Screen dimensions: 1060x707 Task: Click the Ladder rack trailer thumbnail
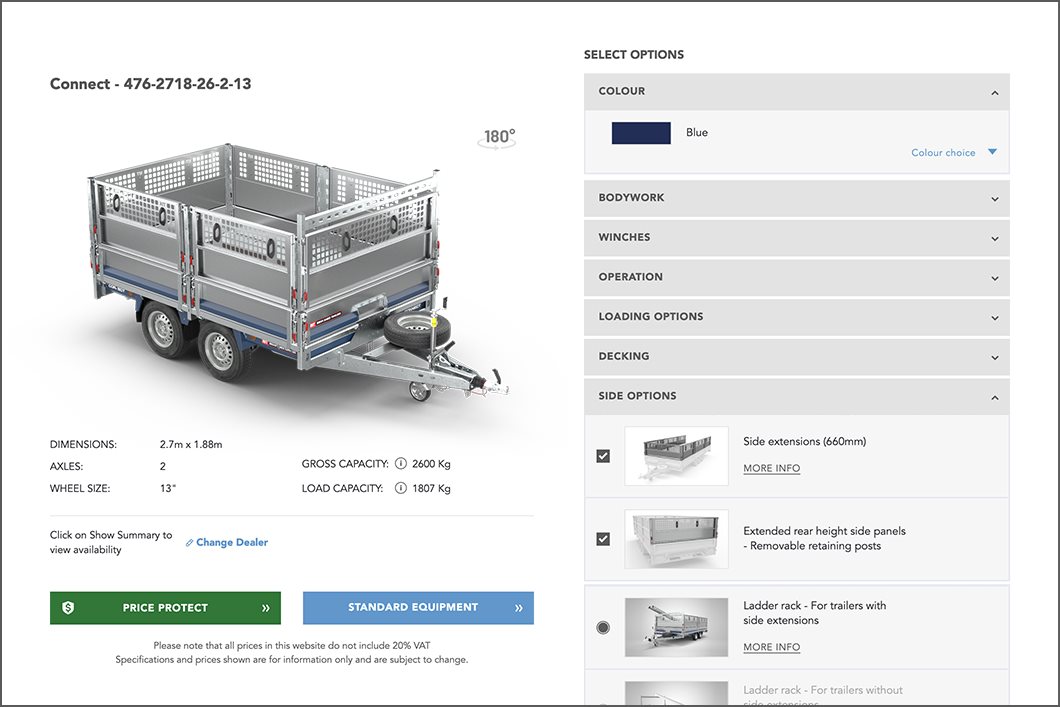pyautogui.click(x=677, y=627)
